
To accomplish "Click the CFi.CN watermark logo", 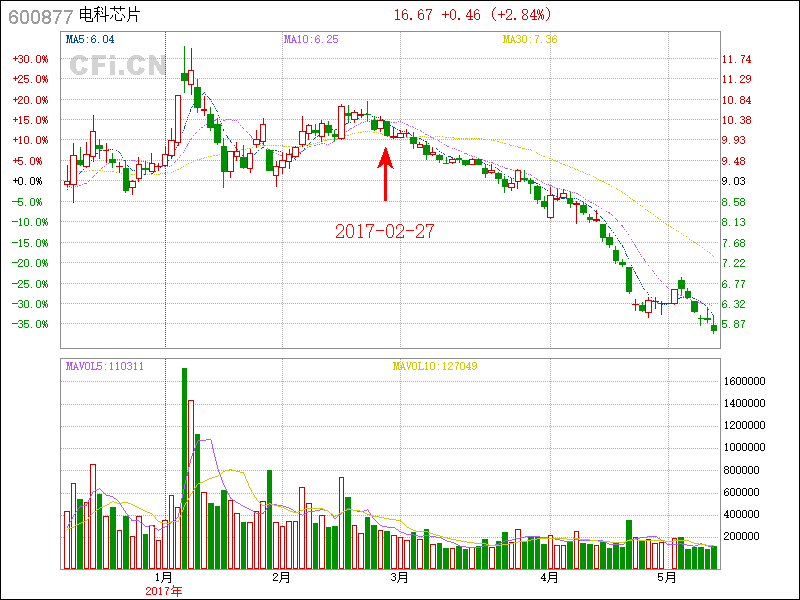I will tap(118, 66).
